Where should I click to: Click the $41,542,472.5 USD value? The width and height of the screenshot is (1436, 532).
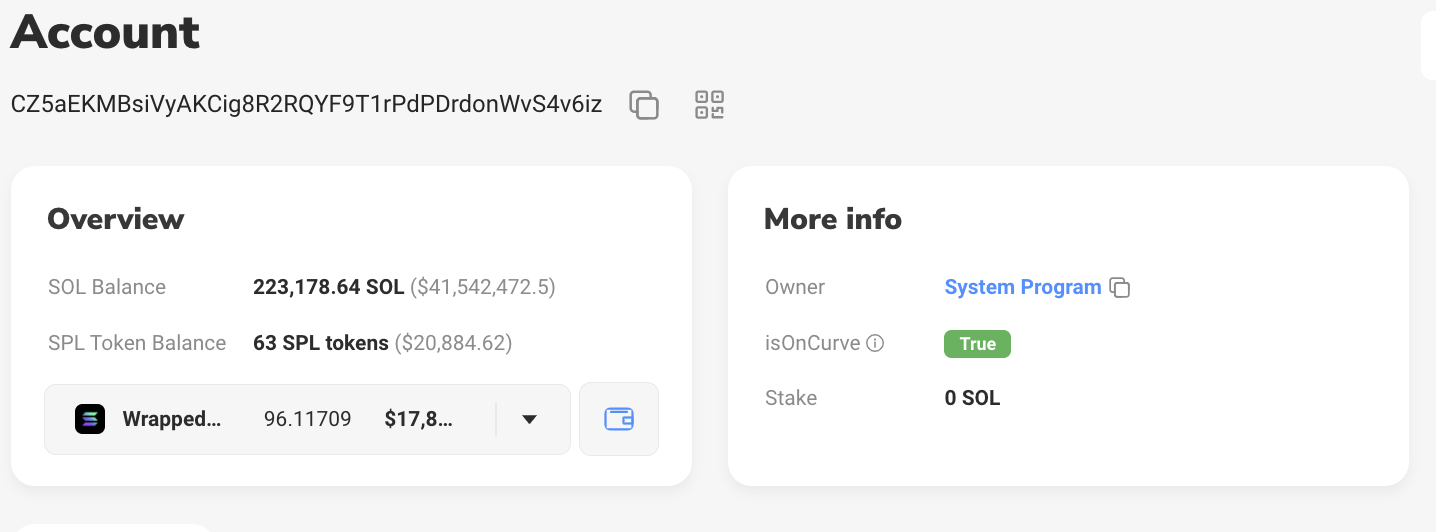point(483,287)
